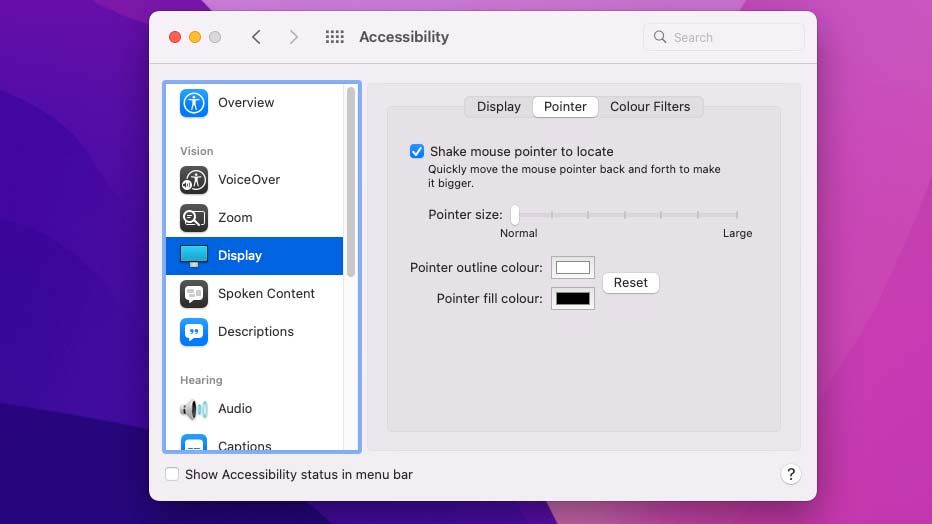Go forward with the right chevron
Image resolution: width=932 pixels, height=524 pixels.
(294, 37)
